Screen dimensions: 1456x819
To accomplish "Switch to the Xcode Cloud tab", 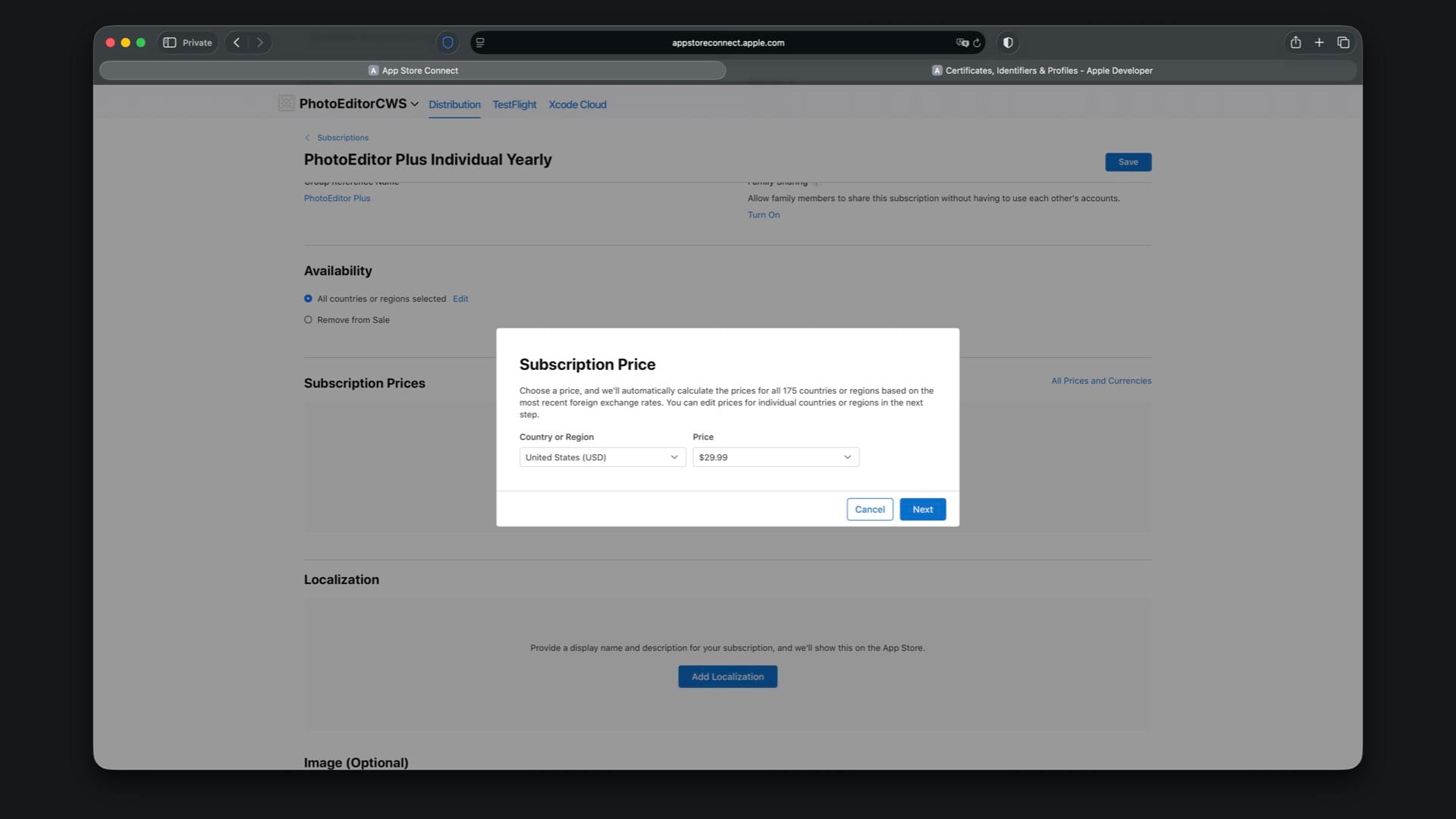I will [577, 105].
